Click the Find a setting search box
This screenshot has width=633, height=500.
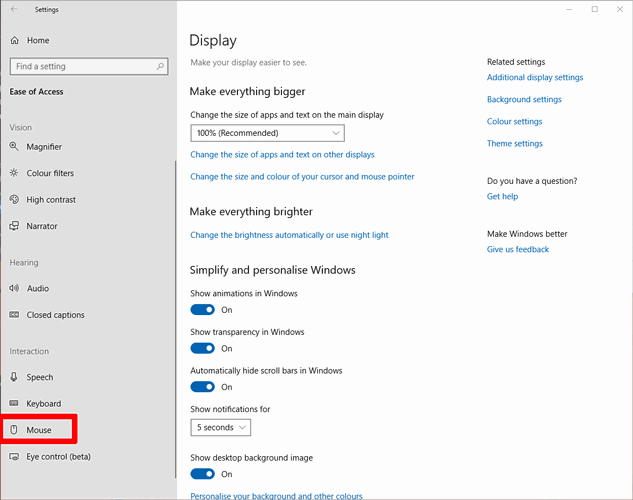[x=89, y=66]
